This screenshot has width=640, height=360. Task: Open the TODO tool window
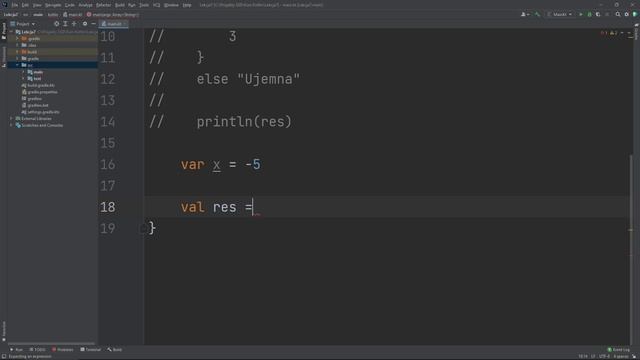[x=38, y=350]
